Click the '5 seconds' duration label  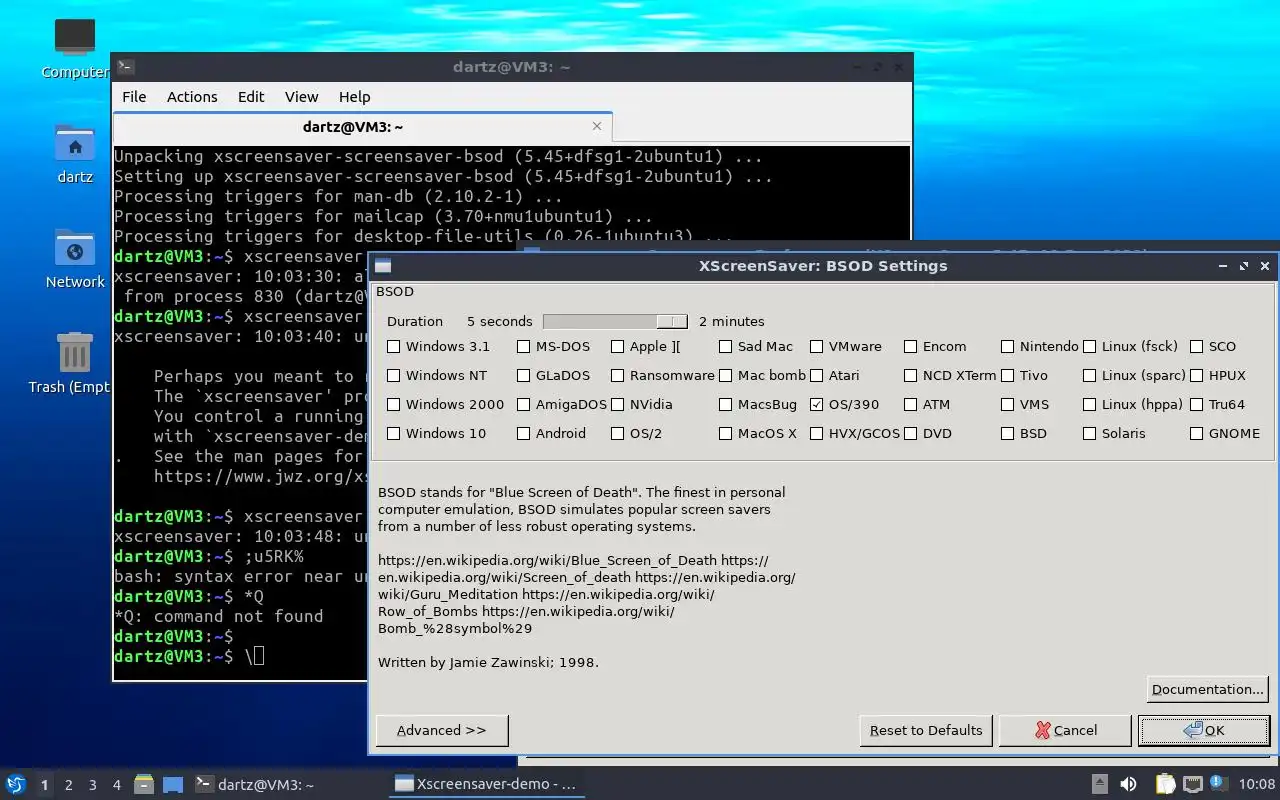tap(499, 321)
